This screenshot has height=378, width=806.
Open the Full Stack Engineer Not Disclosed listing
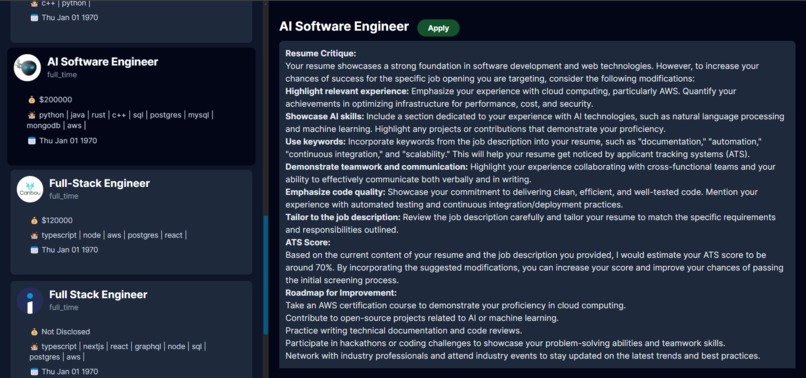pos(98,294)
